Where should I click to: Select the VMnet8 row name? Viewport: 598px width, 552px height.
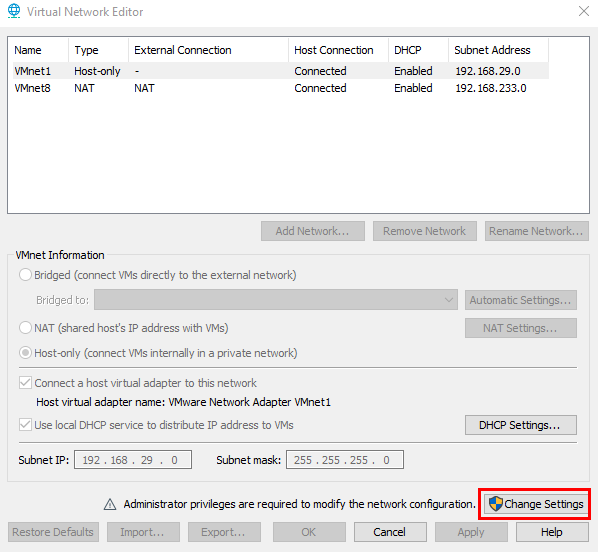32,88
